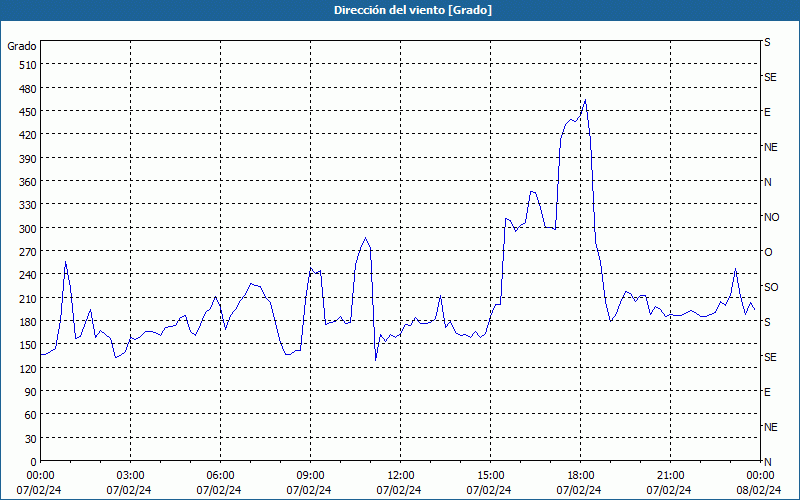Select the 07/02/24 date under 18:00
The width and height of the screenshot is (800, 500).
tap(579, 490)
